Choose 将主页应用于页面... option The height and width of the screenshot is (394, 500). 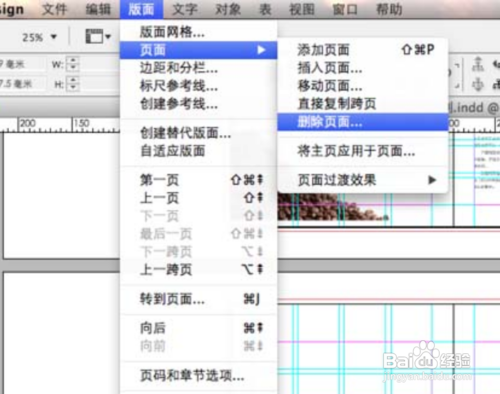click(362, 151)
